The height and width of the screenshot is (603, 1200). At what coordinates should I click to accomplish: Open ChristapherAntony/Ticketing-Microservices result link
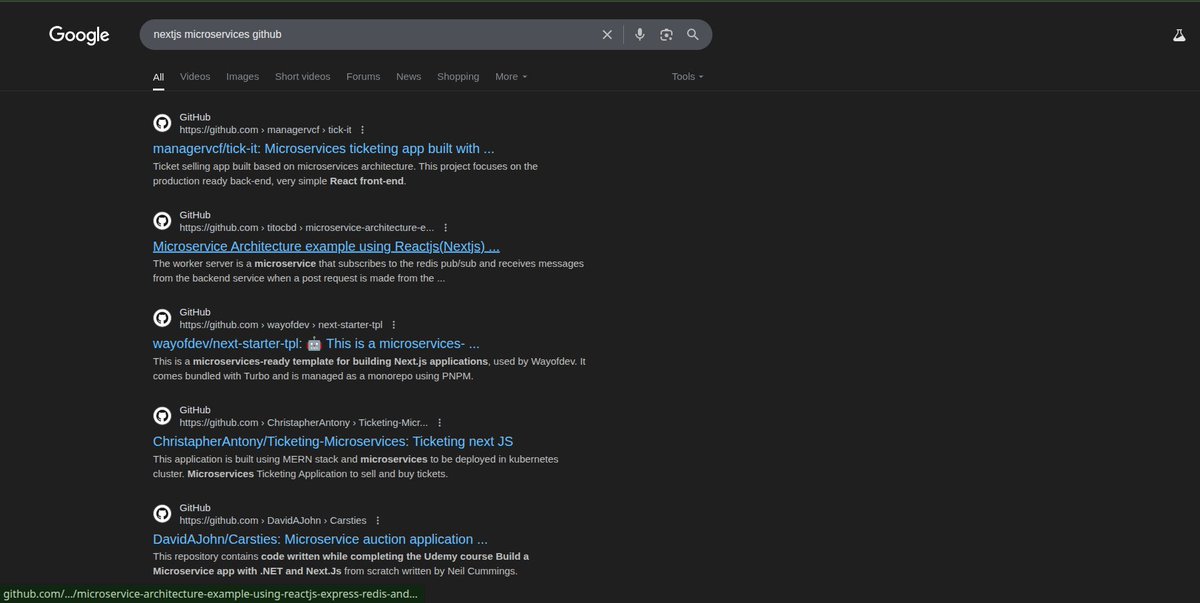point(333,441)
